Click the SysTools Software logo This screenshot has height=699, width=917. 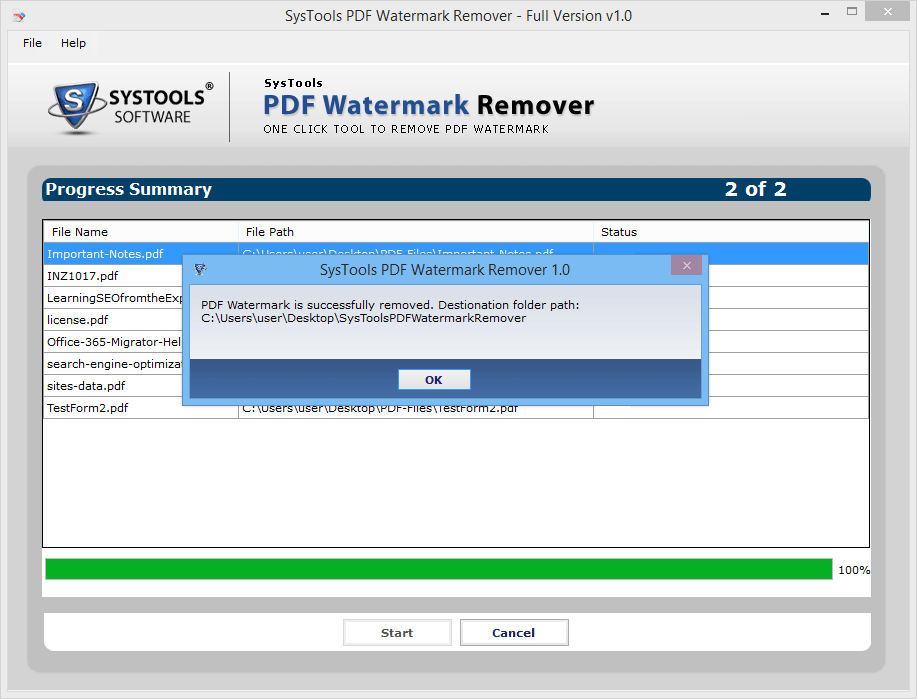[131, 105]
